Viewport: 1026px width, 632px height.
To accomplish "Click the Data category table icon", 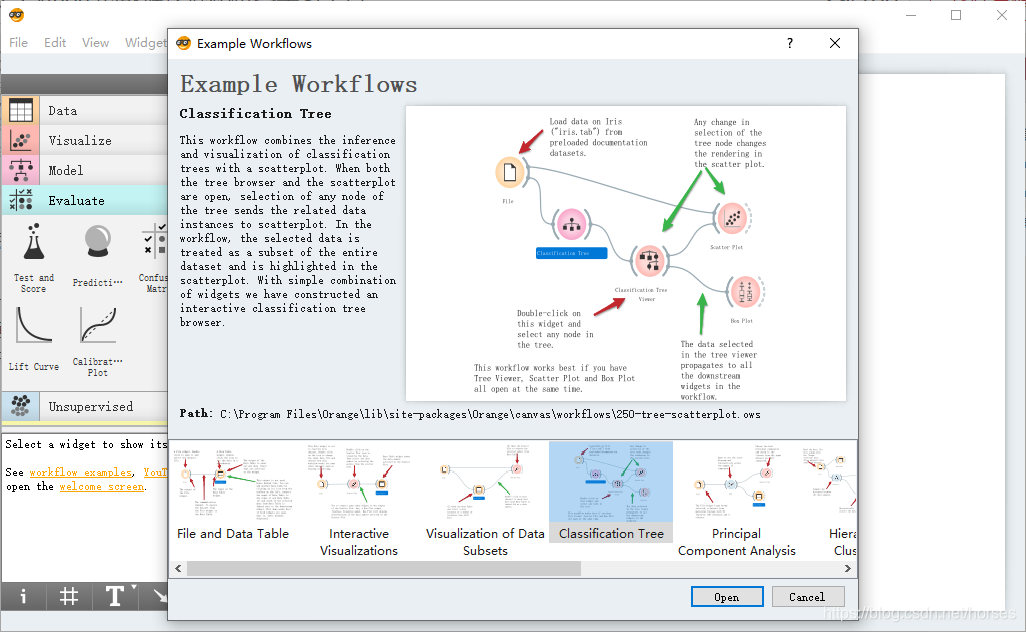I will click(x=21, y=111).
